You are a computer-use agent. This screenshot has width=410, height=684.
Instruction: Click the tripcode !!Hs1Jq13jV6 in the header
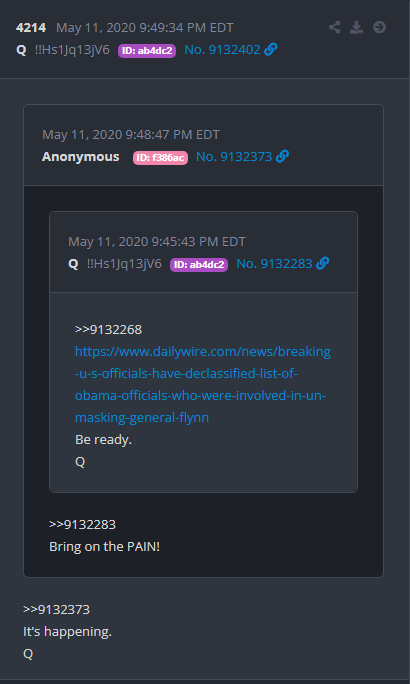[x=72, y=50]
